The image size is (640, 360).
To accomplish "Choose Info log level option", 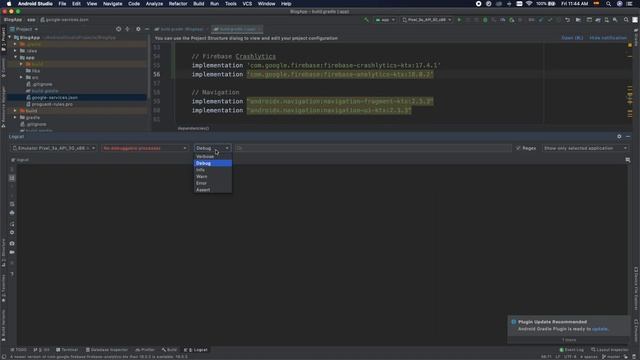I will click(x=213, y=170).
